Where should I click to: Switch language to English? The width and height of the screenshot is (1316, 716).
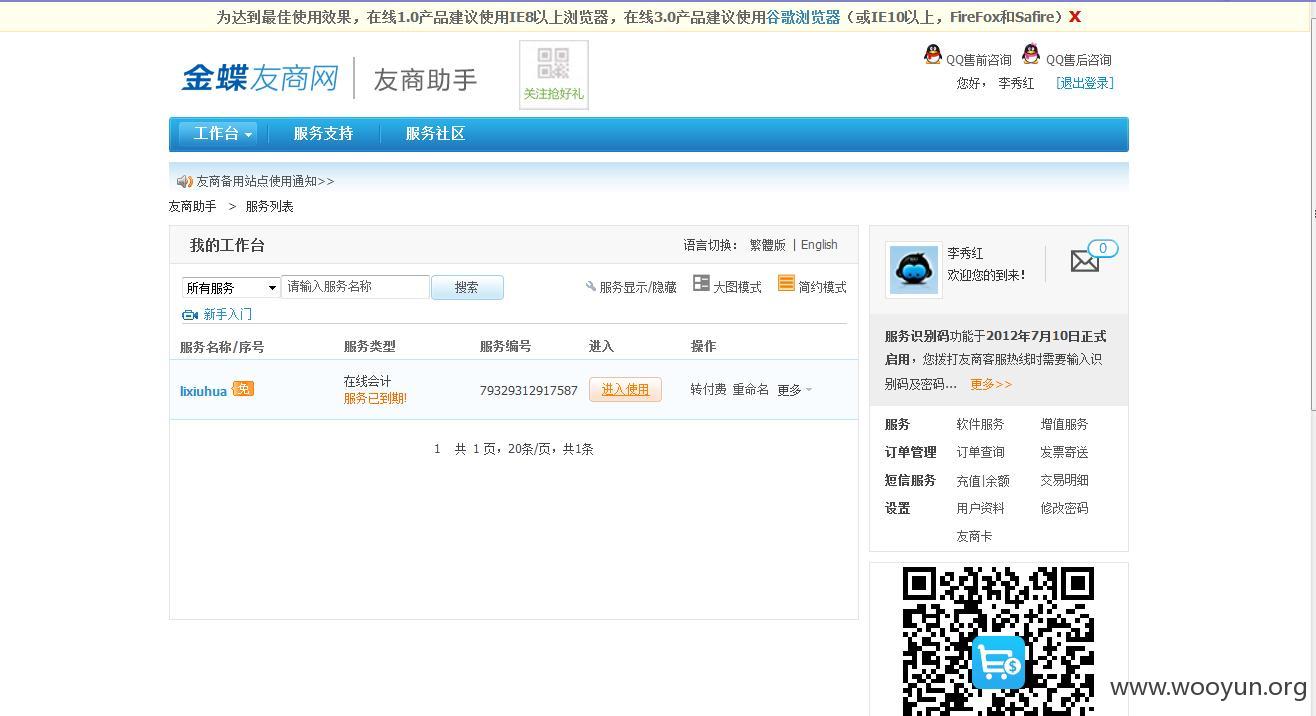819,245
